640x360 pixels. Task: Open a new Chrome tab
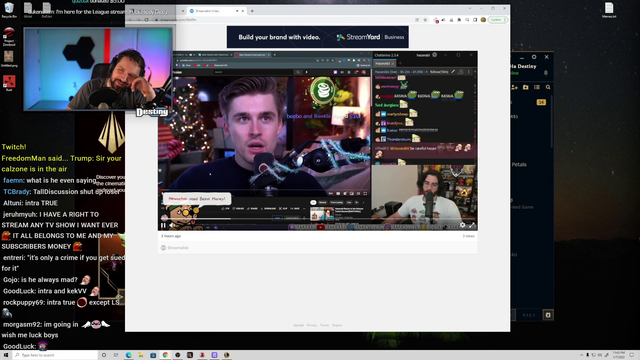(252, 11)
